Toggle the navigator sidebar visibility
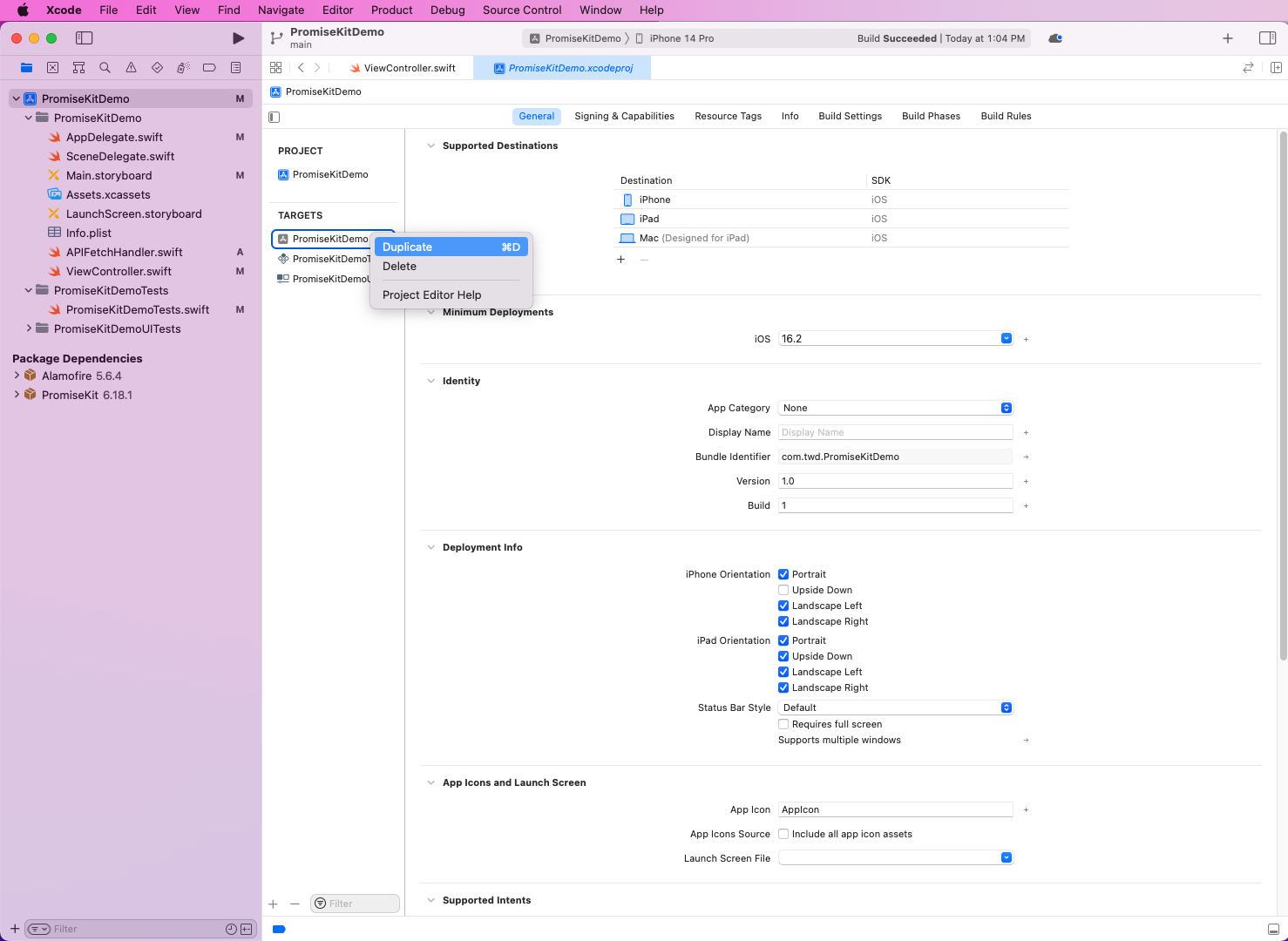1288x941 pixels. 85,38
